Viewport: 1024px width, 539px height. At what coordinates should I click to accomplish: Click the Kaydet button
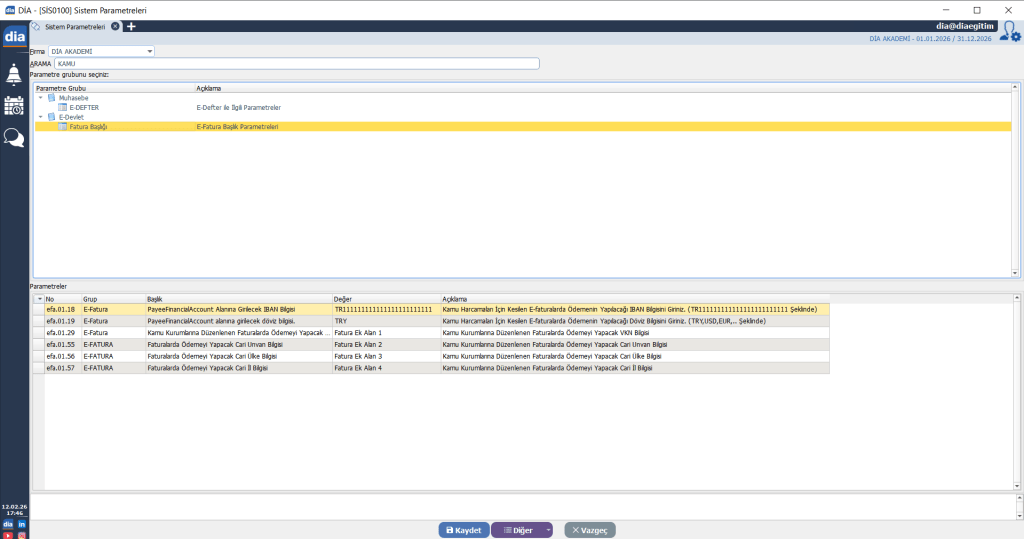(463, 530)
